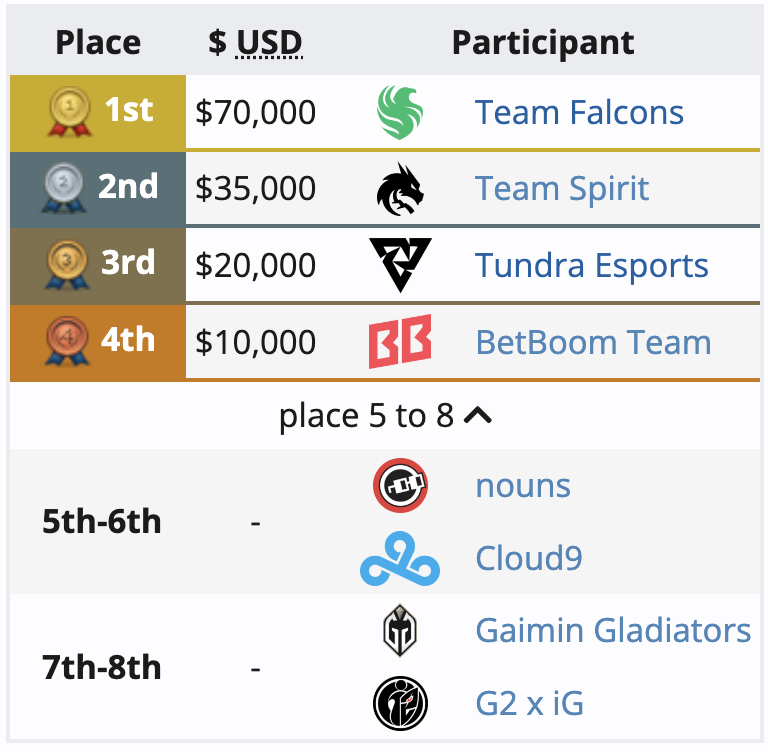The image size is (768, 752).
Task: Click the Gaimin Gladiators helmet logo
Action: pyautogui.click(x=400, y=631)
